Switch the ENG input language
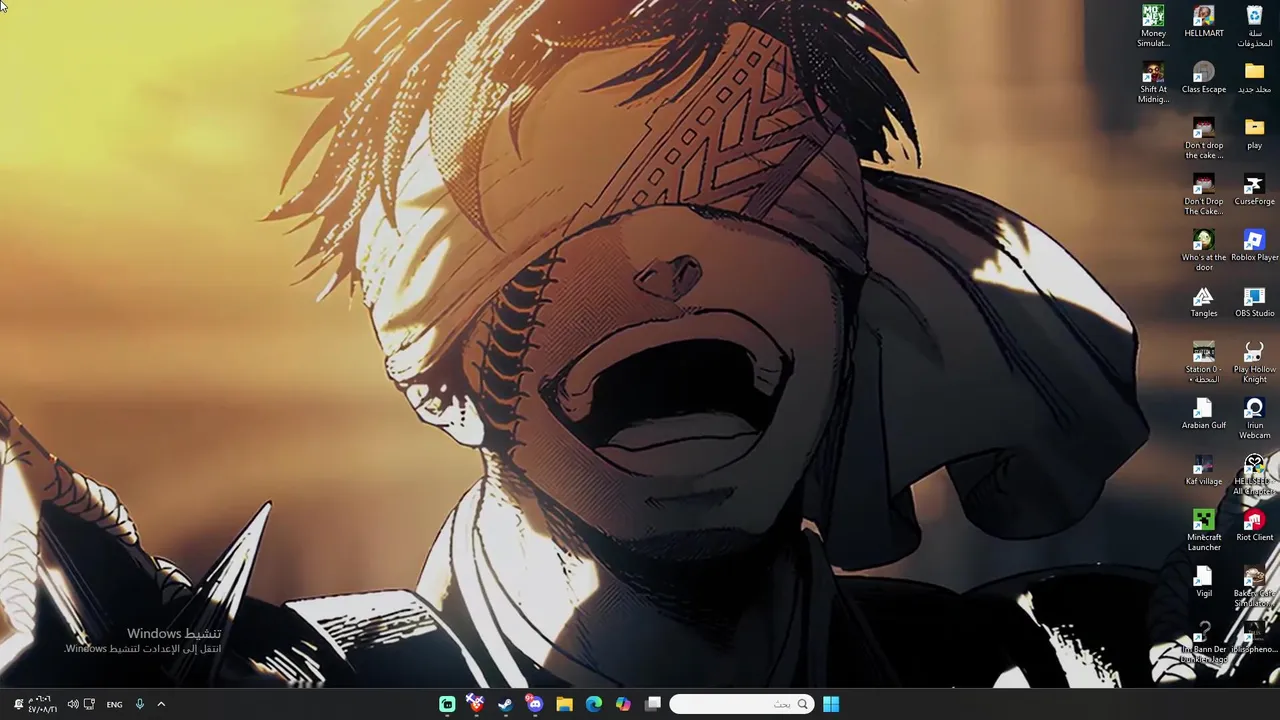1280x720 pixels. coord(114,704)
